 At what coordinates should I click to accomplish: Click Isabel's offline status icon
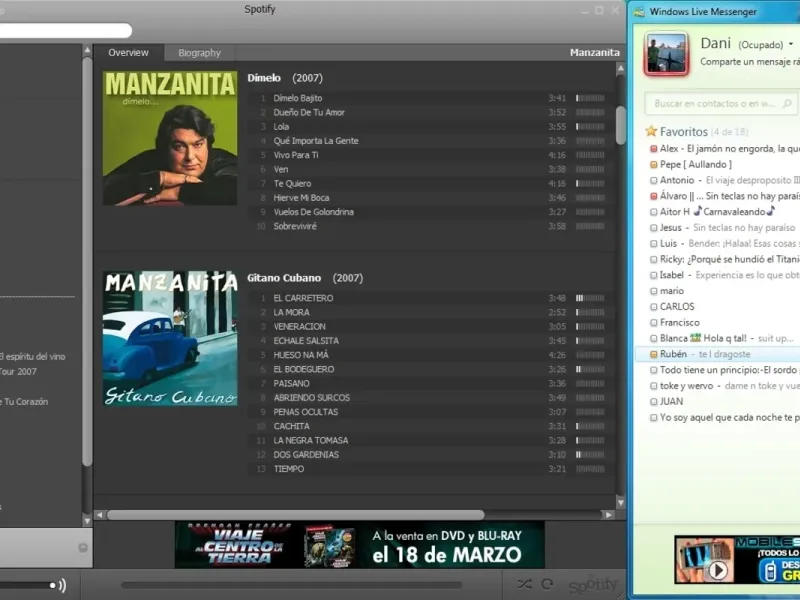click(653, 276)
